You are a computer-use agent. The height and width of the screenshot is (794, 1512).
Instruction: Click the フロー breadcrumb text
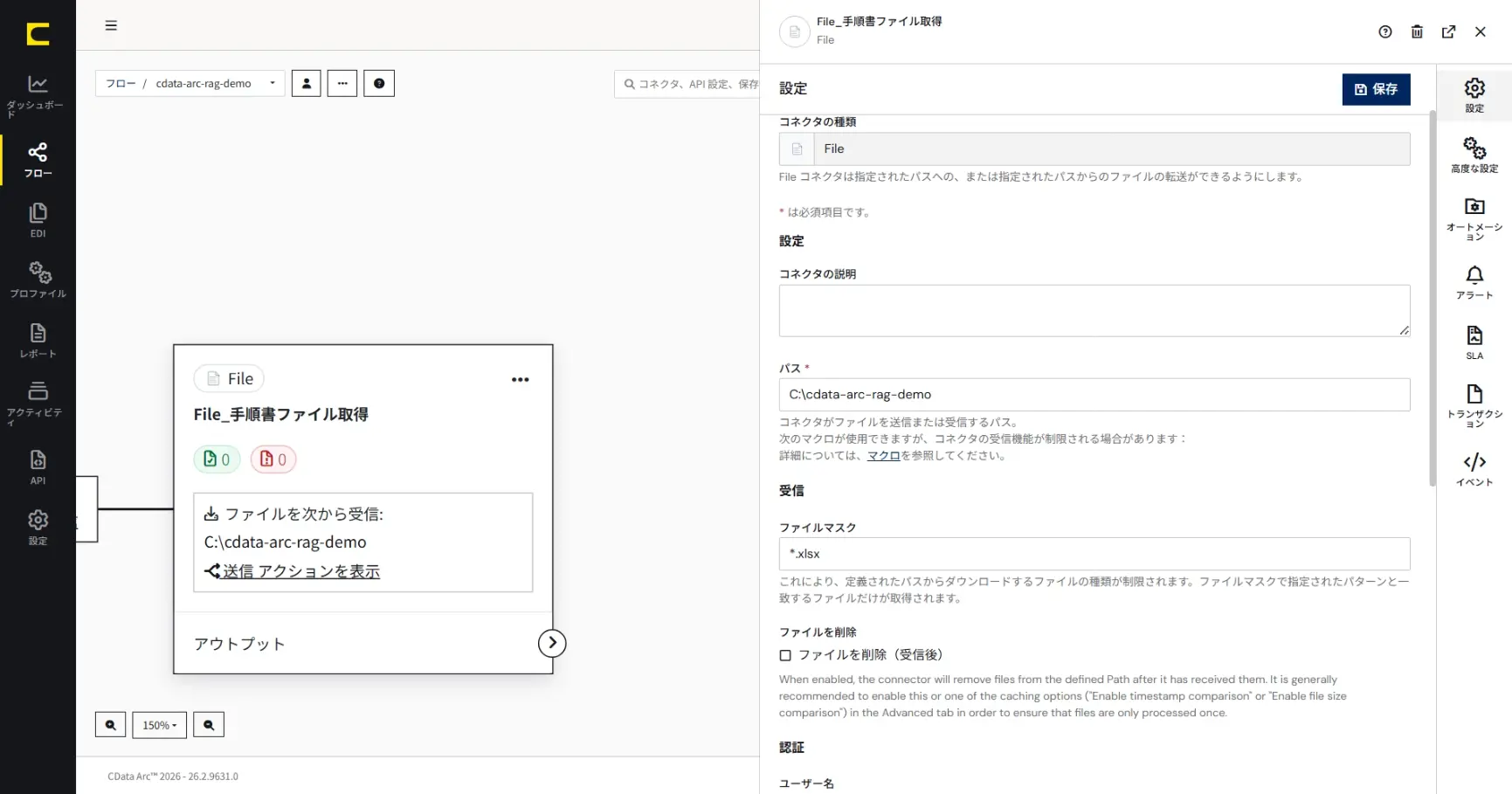(121, 84)
